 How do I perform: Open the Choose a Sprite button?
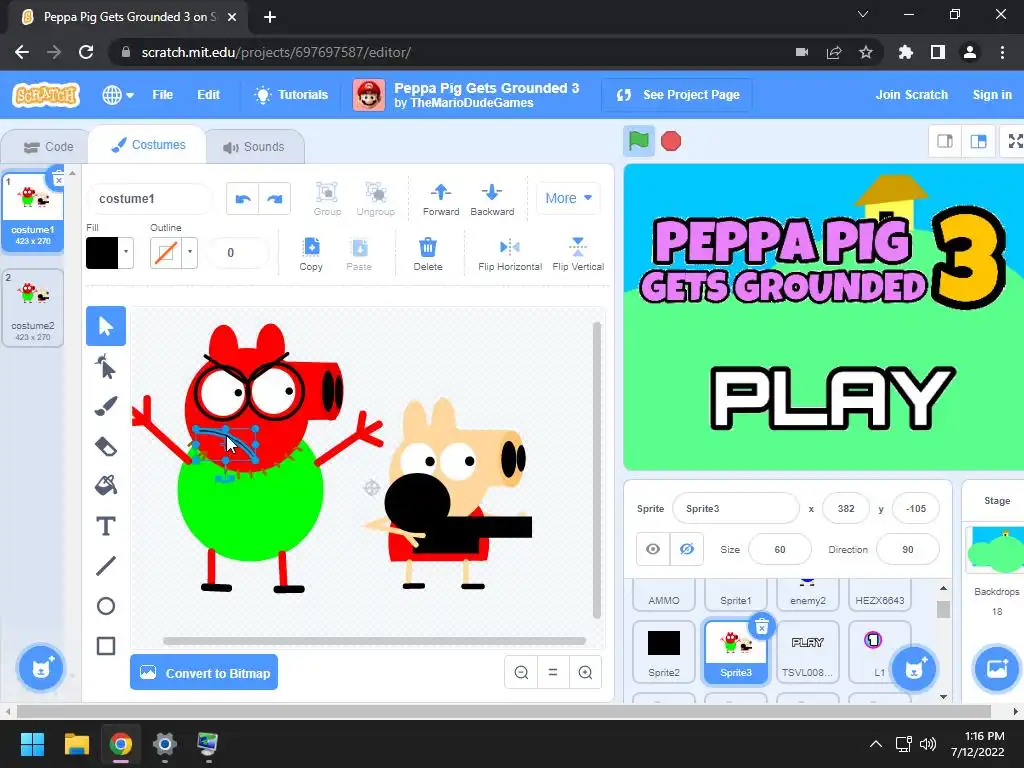(914, 668)
